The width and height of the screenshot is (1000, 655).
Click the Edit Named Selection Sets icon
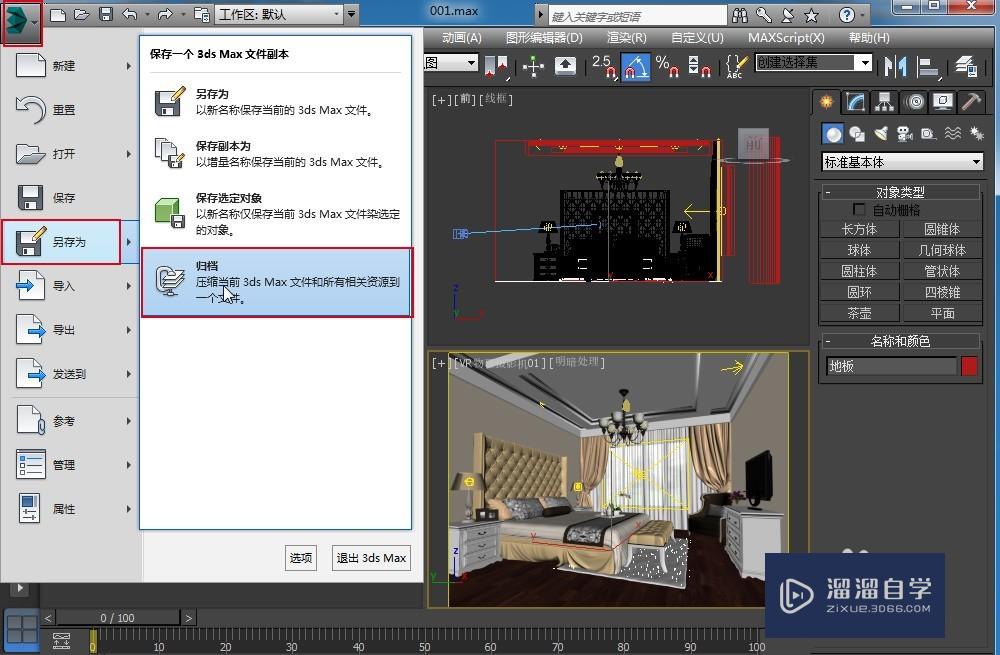tap(737, 65)
